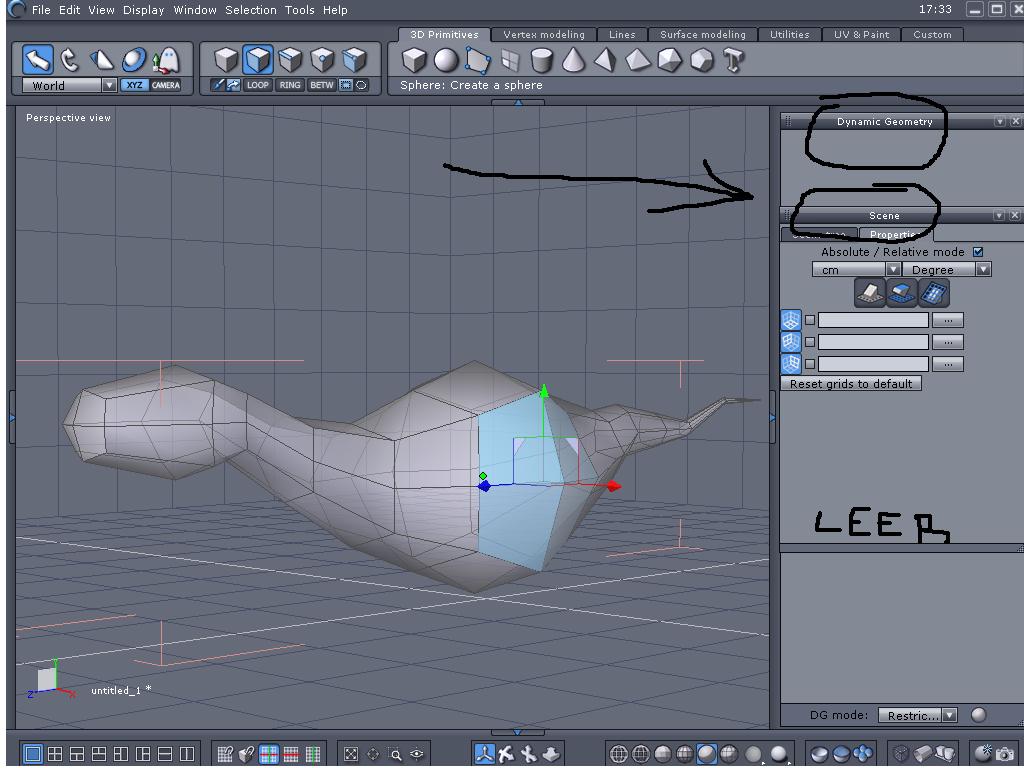Select the LOOP selection mode
The width and height of the screenshot is (1024, 768).
coord(258,85)
